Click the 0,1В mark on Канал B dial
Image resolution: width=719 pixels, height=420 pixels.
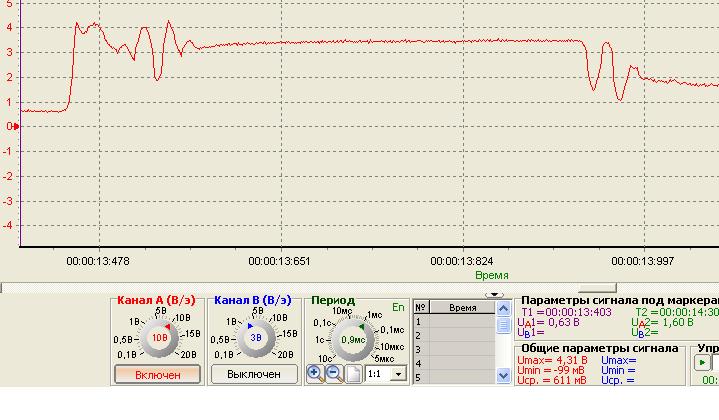223,355
